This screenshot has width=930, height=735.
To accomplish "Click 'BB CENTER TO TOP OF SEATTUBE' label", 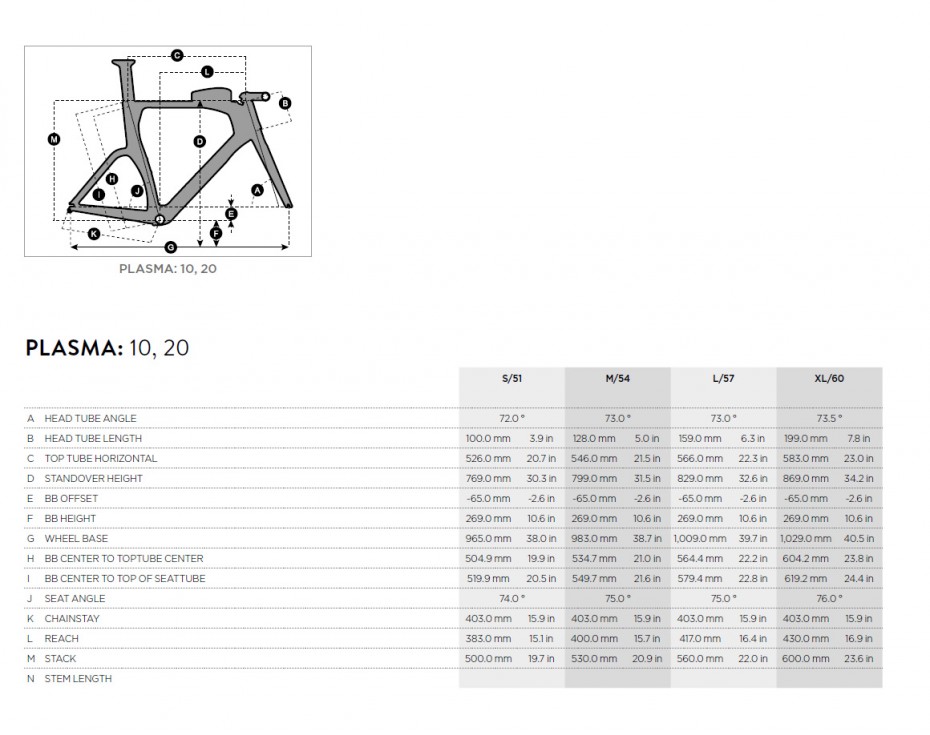I will pyautogui.click(x=125, y=578).
